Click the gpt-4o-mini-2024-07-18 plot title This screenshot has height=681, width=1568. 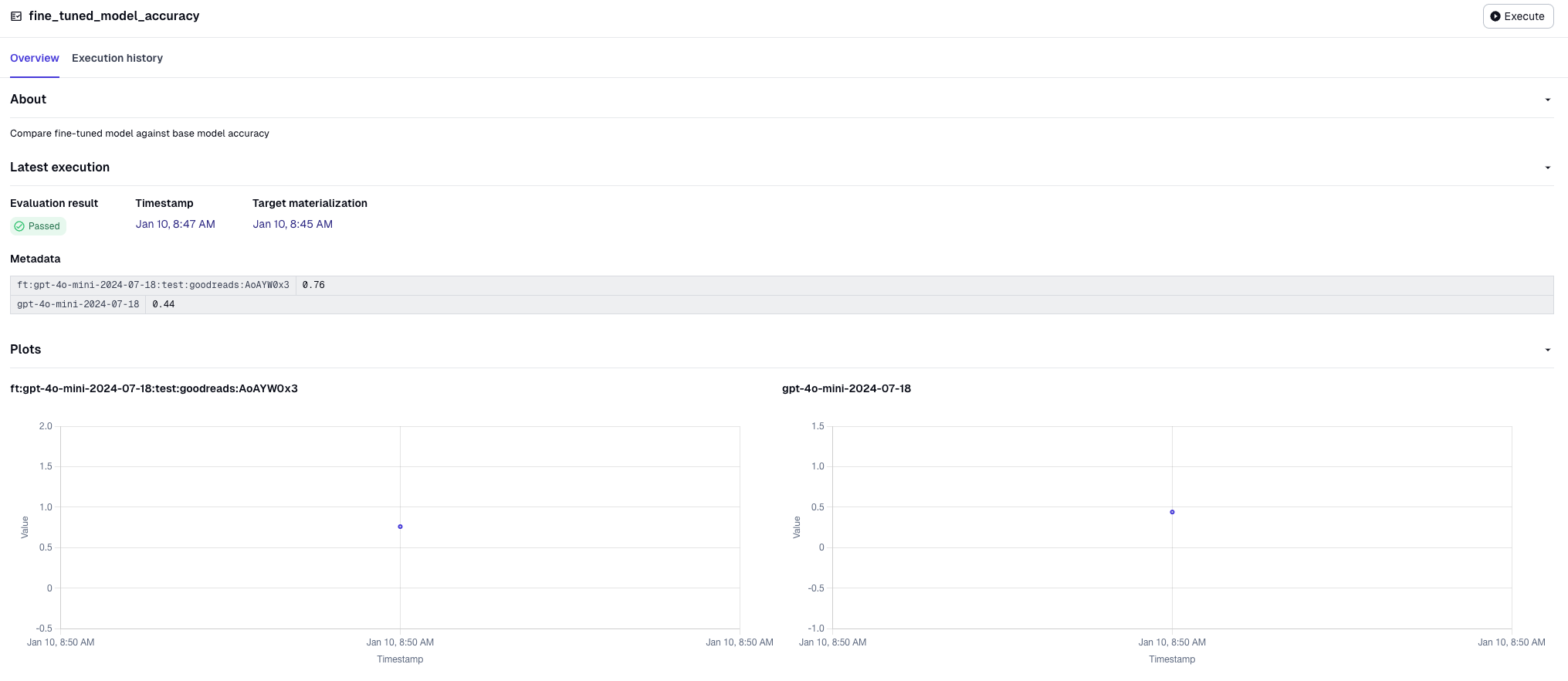pyautogui.click(x=846, y=388)
